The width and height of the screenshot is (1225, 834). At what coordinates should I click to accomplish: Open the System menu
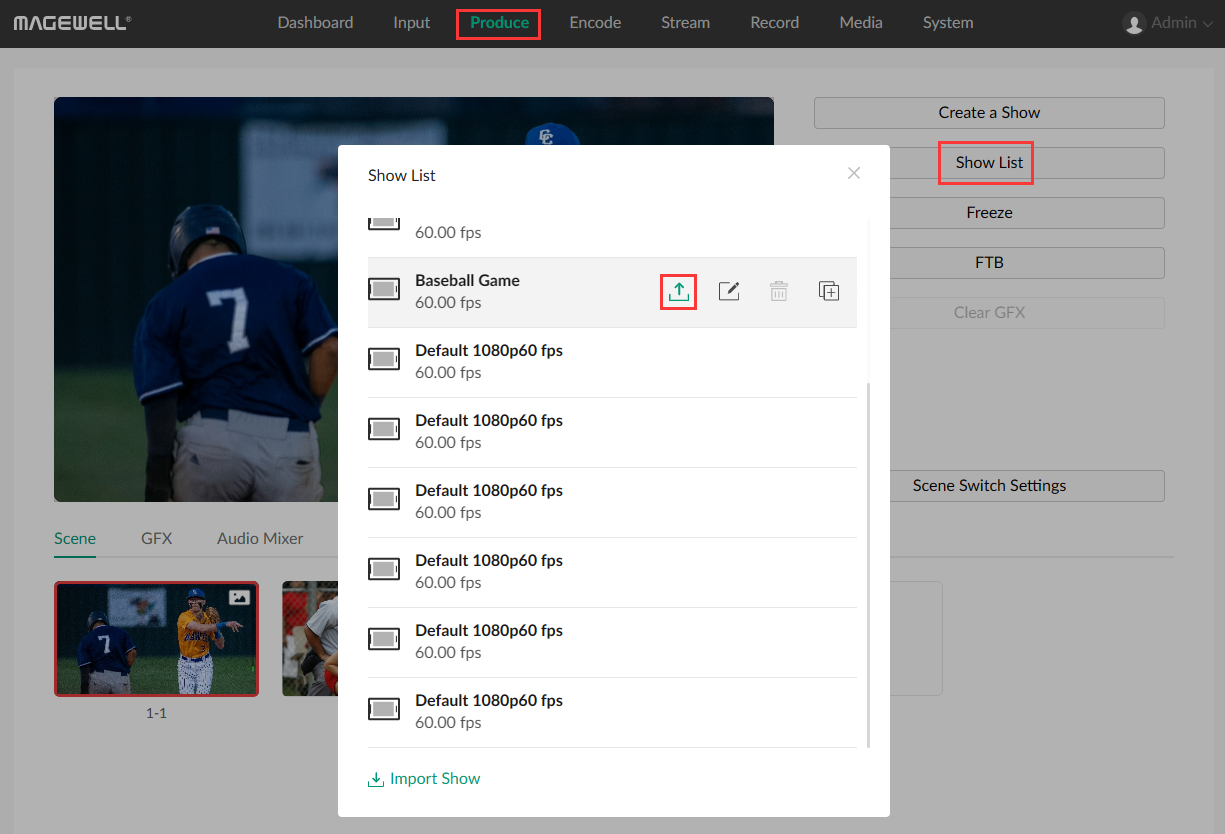coord(947,23)
